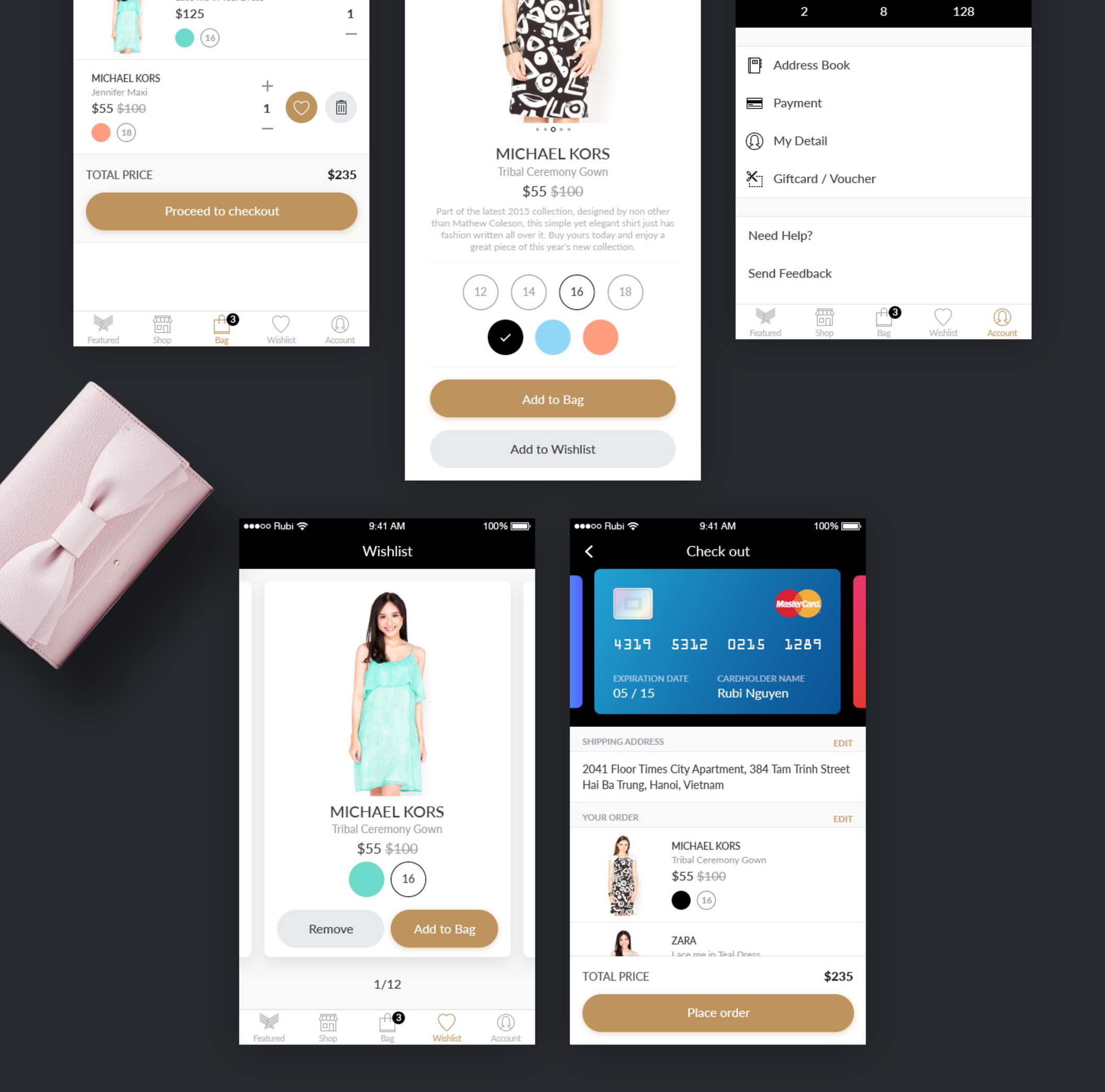Expand Need Help section in account menu
This screenshot has height=1092, width=1105.
click(781, 234)
